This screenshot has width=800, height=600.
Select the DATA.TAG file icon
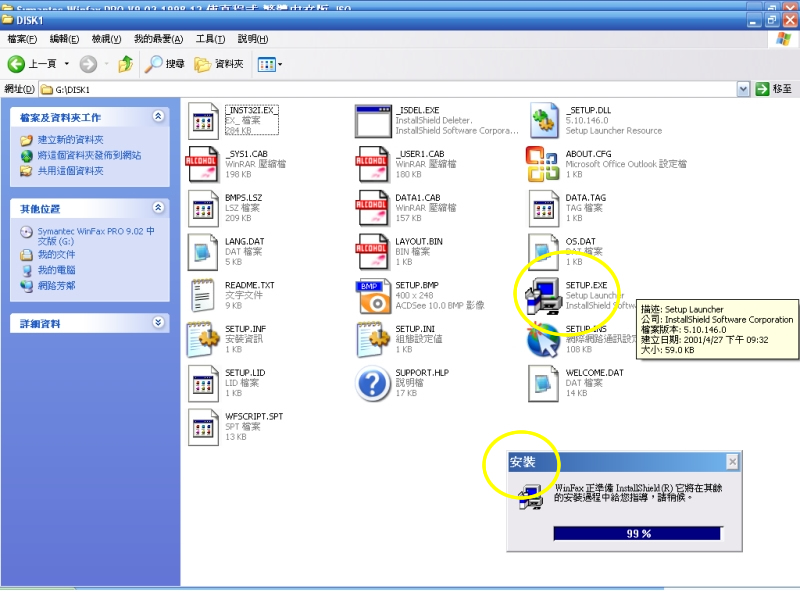click(x=543, y=208)
